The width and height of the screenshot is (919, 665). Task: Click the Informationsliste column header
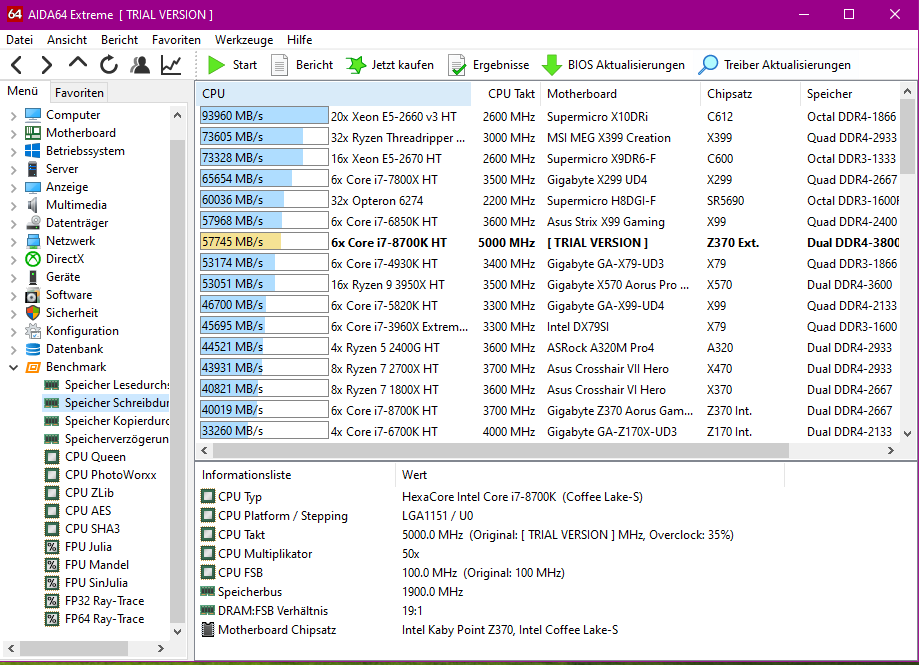click(x=296, y=475)
